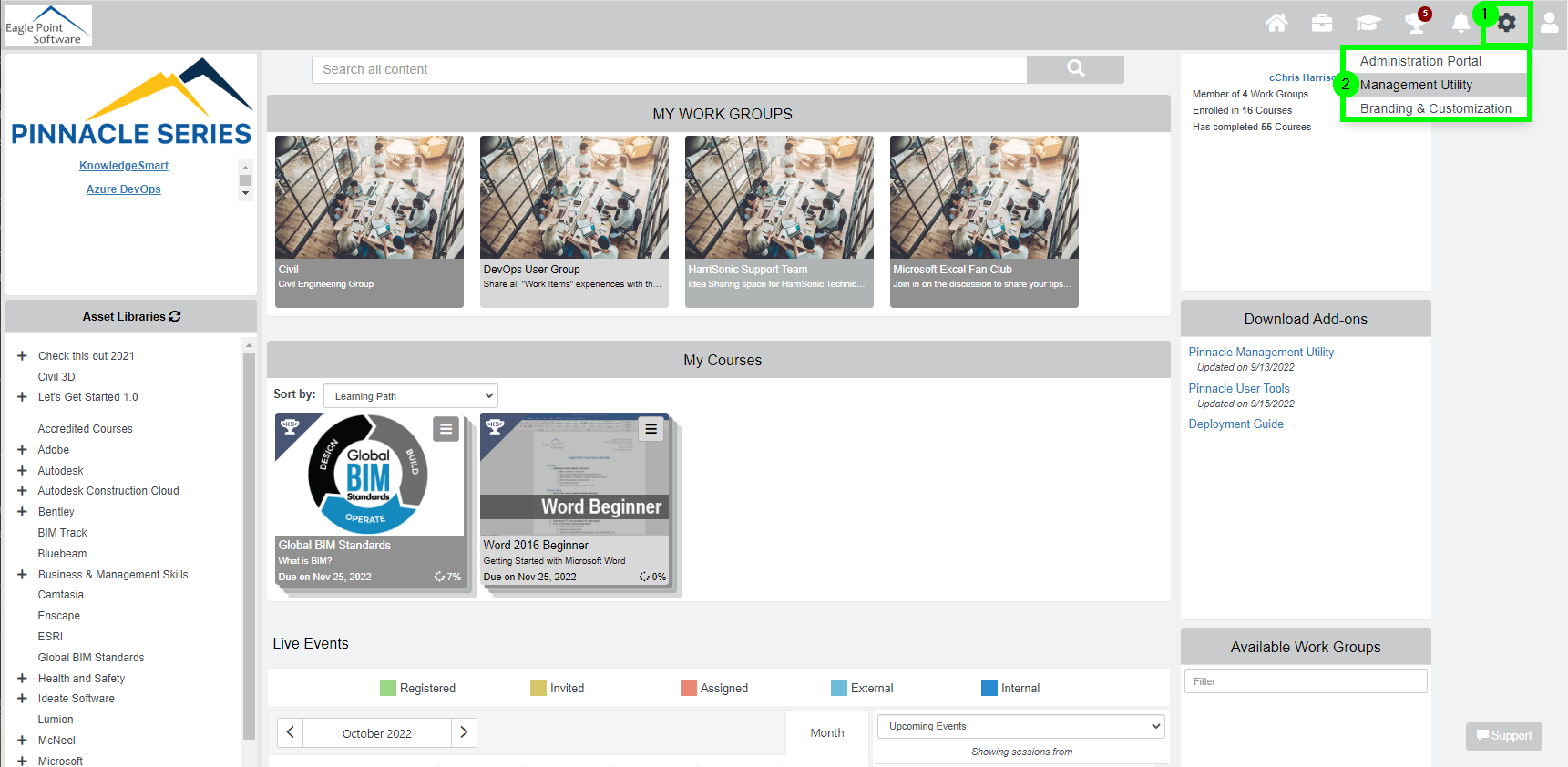Click the Pinnacle Series logo
This screenshot has width=1568, height=767.
[131, 102]
